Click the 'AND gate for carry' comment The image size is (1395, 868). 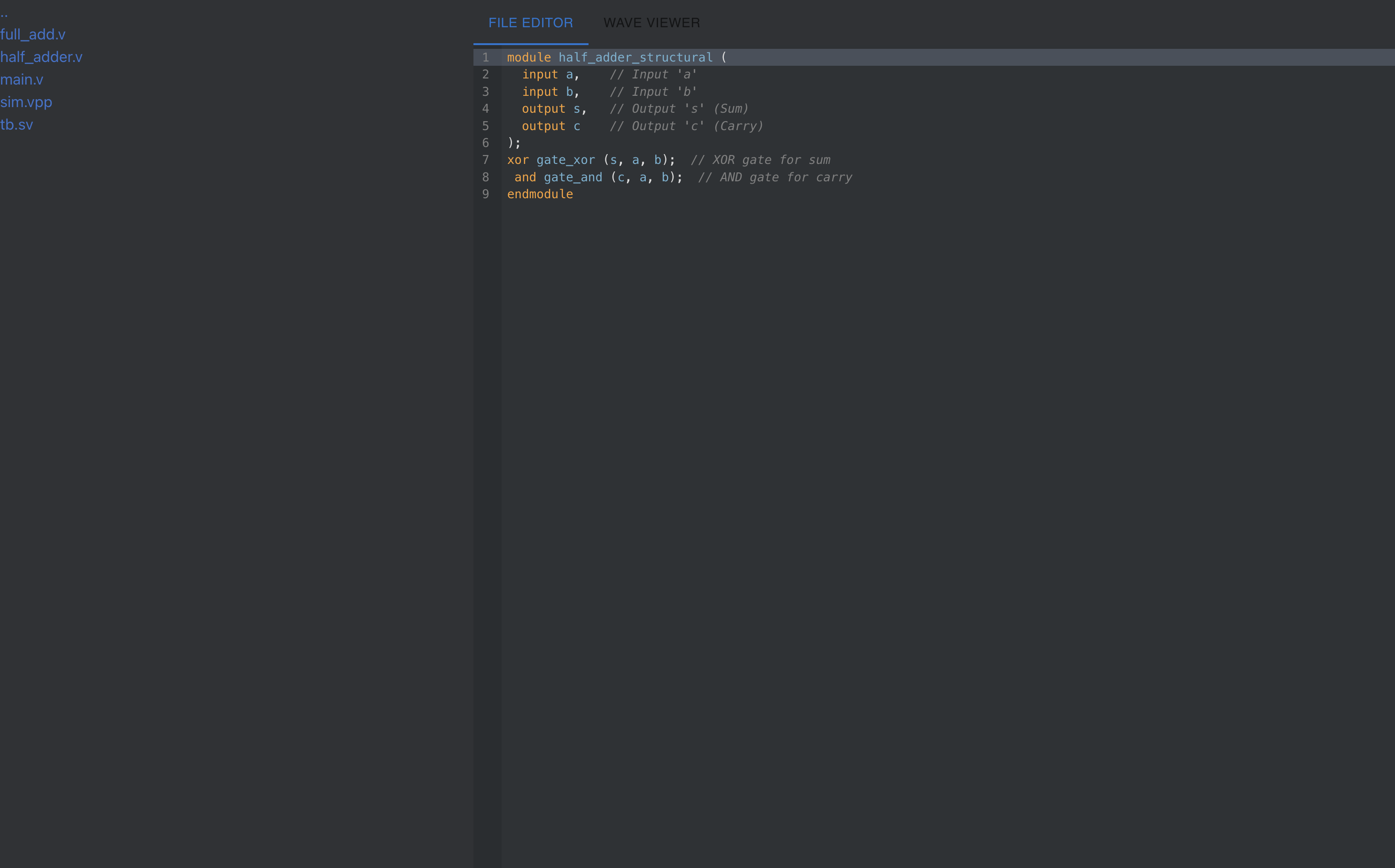775,178
